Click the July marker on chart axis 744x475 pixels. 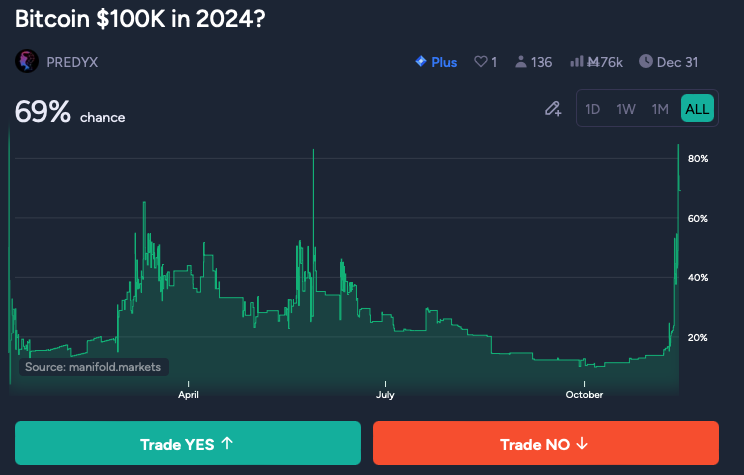(x=385, y=394)
